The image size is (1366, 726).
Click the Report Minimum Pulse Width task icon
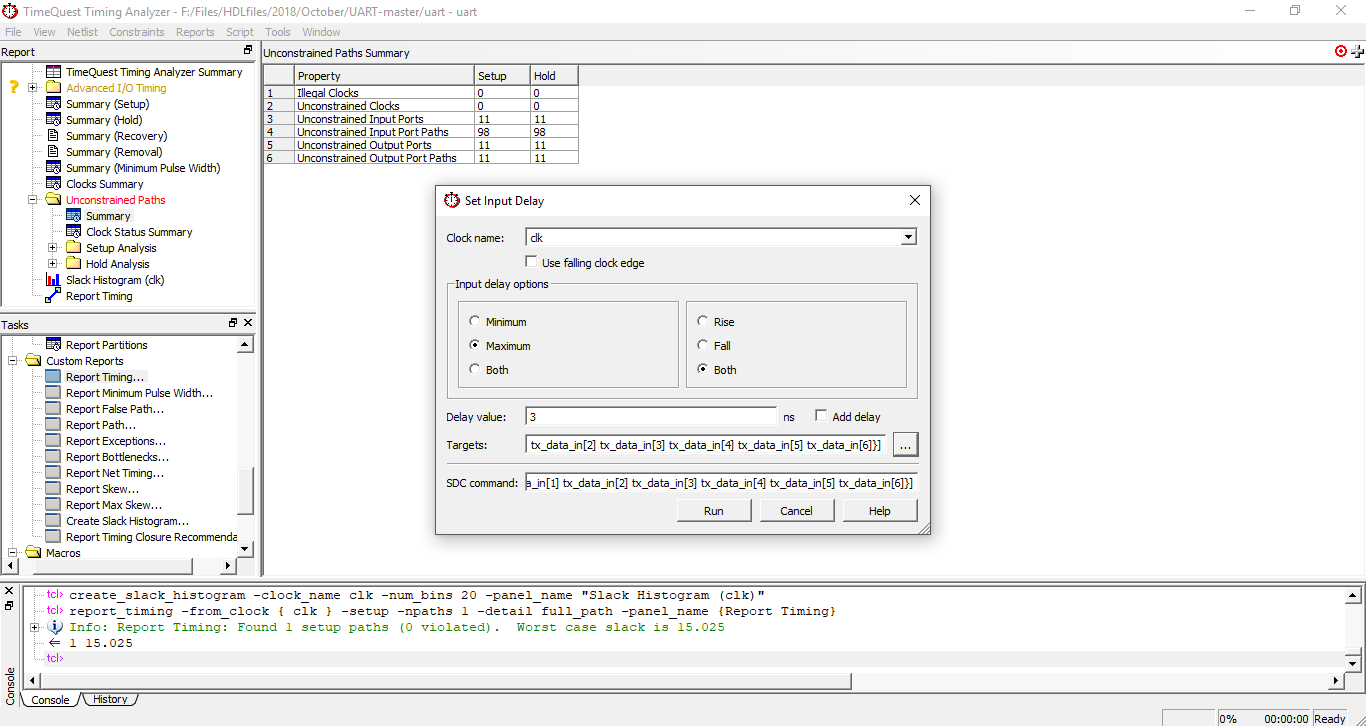[x=53, y=393]
